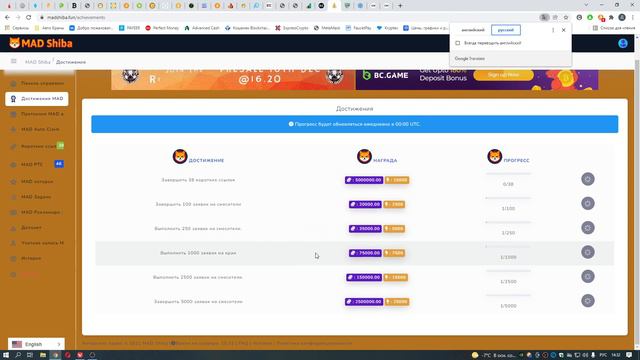Claim button for the 1/2500 progress row
Screen dimensions: 640x360
point(588,276)
